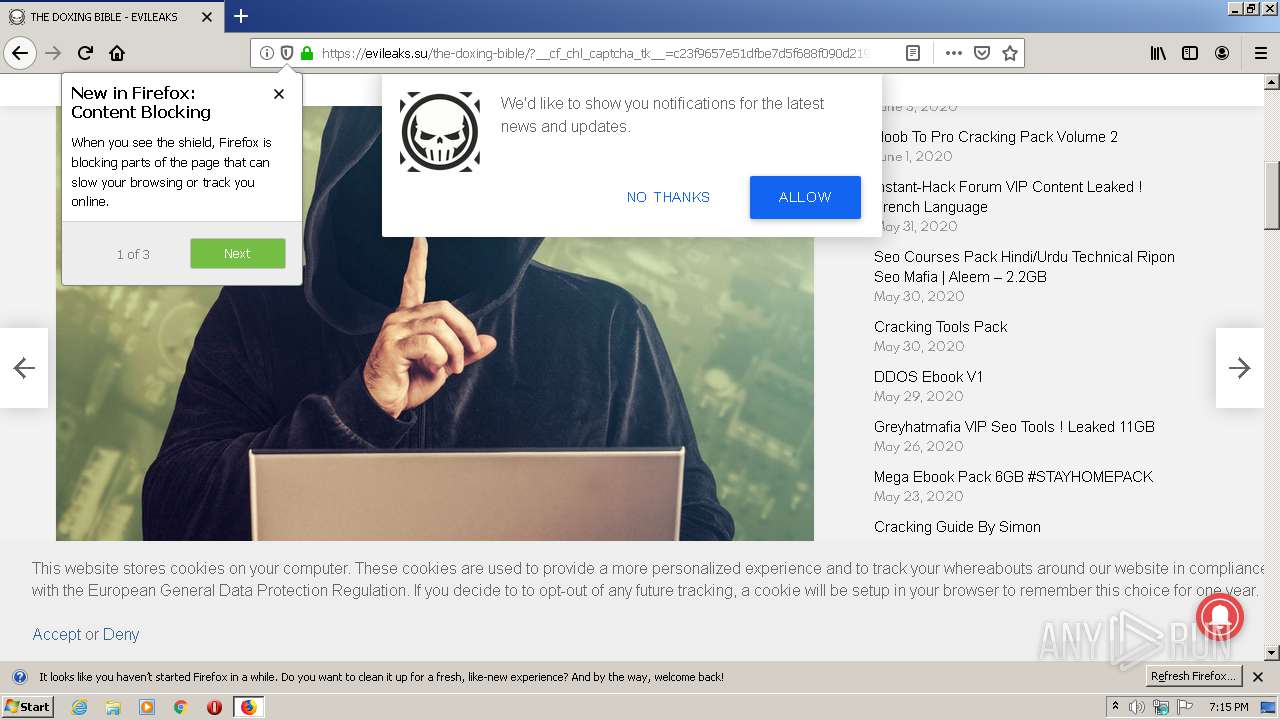Click the browser forward arrow button

[54, 53]
